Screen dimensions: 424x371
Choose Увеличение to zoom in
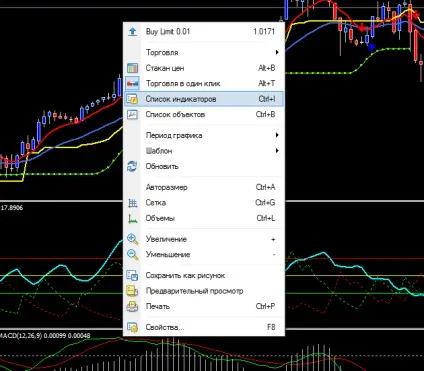pyautogui.click(x=204, y=239)
